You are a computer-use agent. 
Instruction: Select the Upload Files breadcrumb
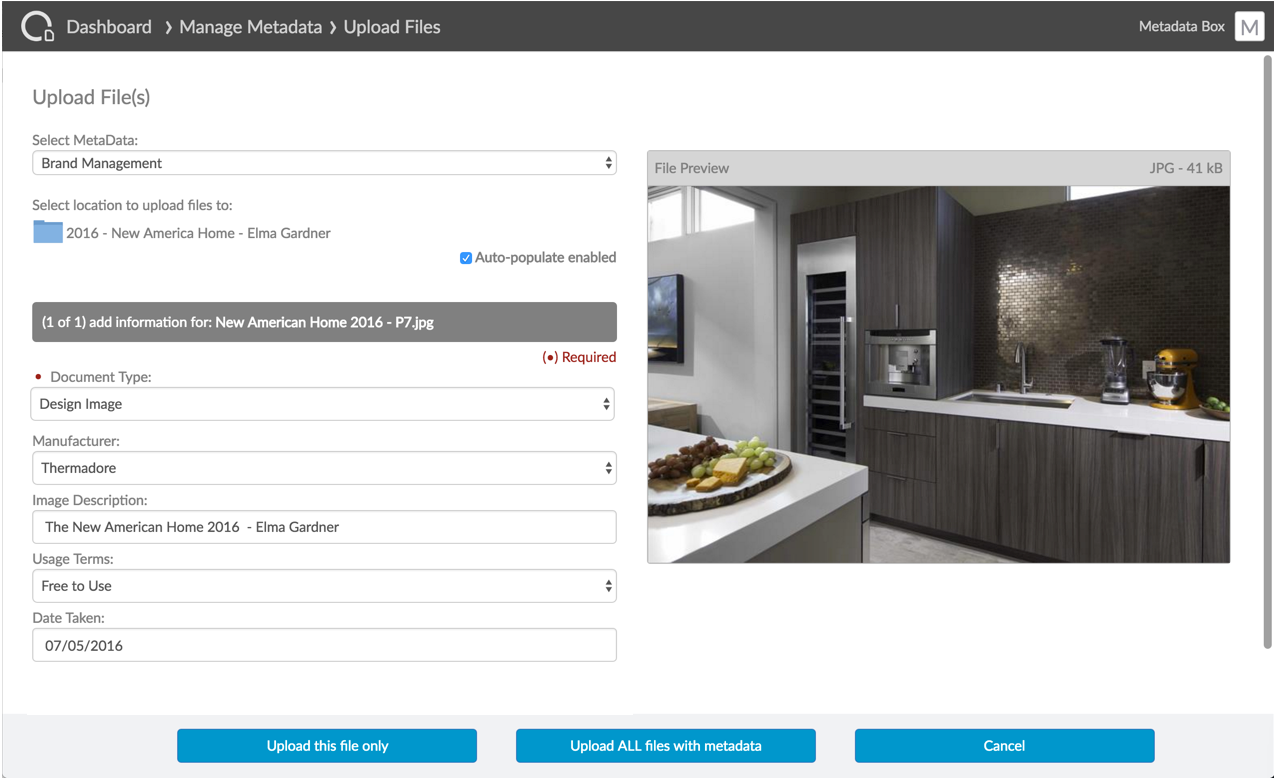[392, 27]
